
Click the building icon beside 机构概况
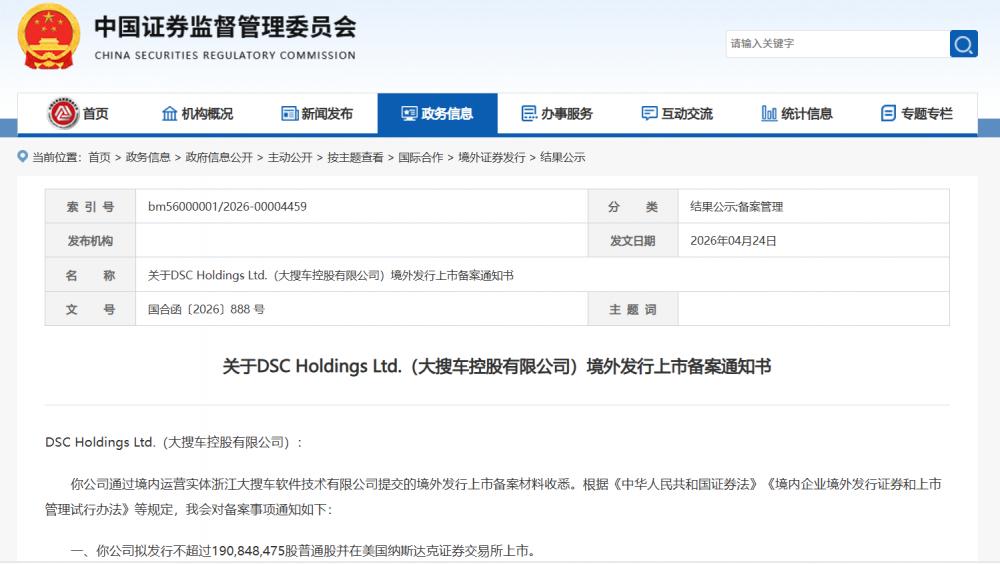[x=169, y=114]
